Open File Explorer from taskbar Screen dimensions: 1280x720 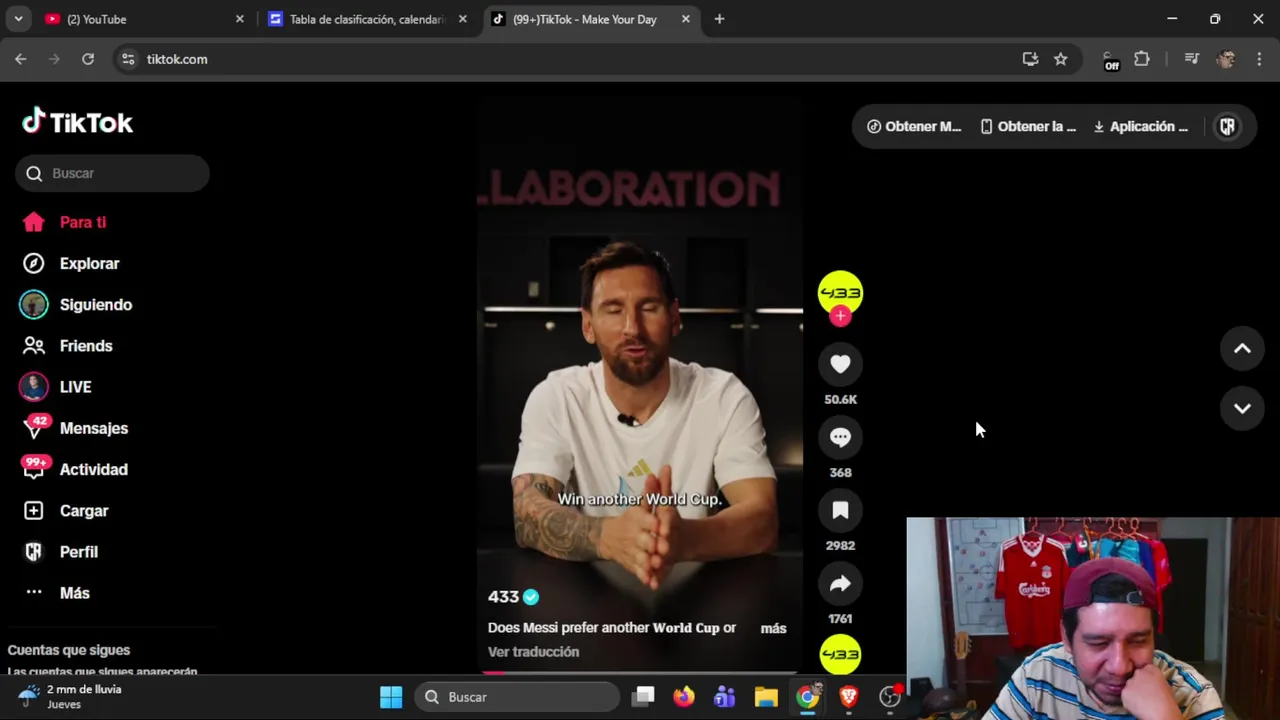766,697
